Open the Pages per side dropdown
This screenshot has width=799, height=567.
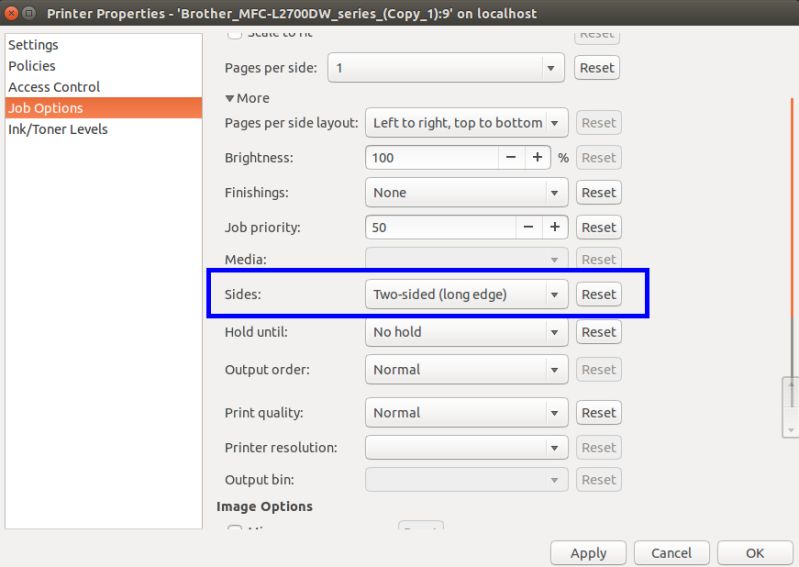446,68
